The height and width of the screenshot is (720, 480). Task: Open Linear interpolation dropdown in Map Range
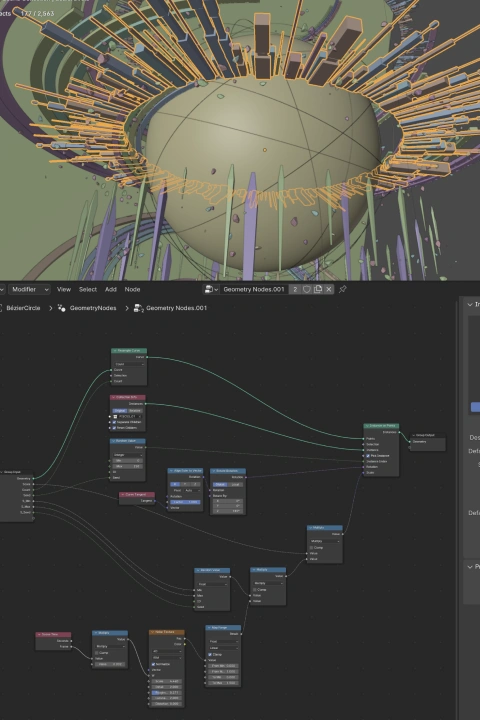[223, 648]
